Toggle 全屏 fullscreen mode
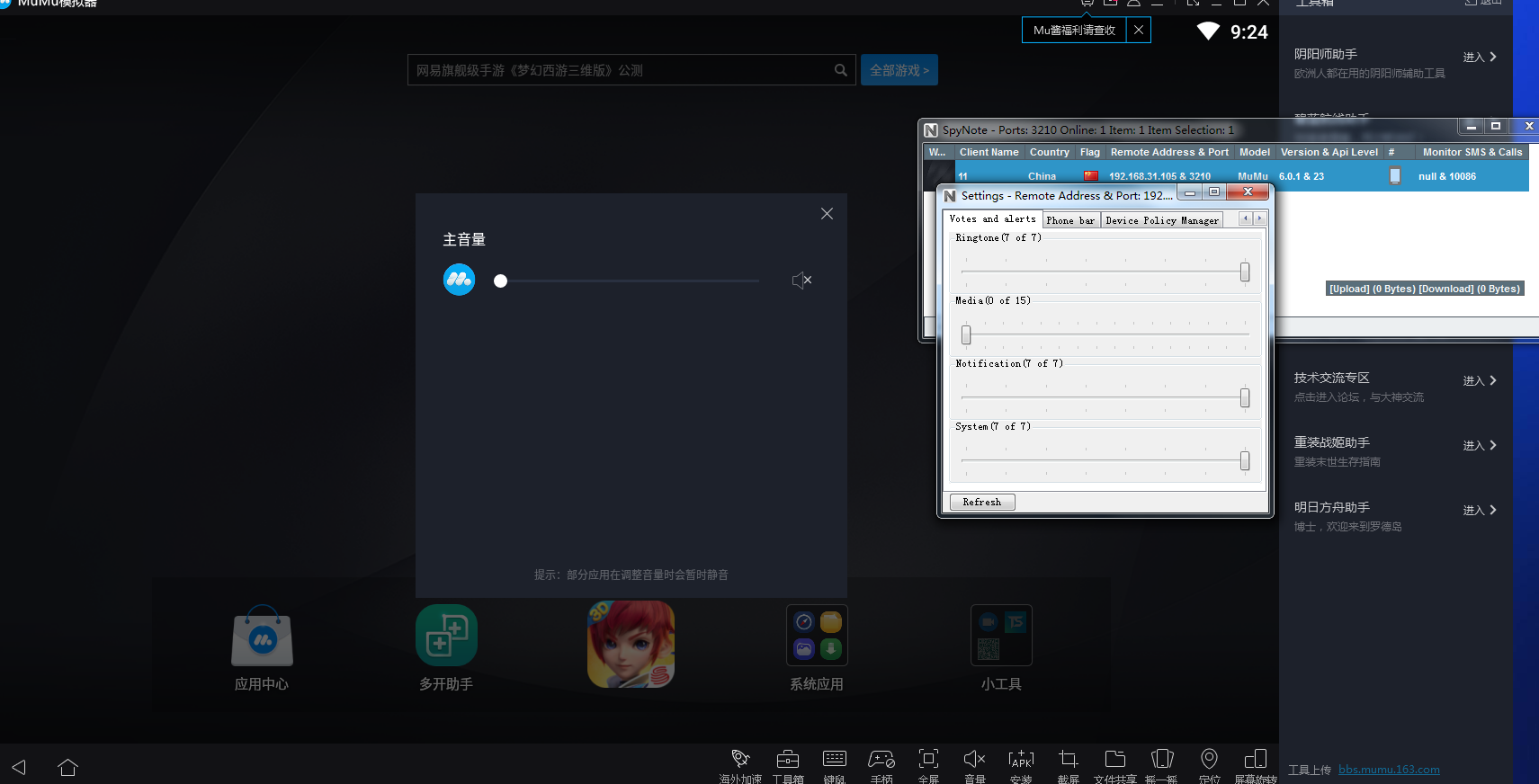This screenshot has width=1539, height=784. [928, 764]
